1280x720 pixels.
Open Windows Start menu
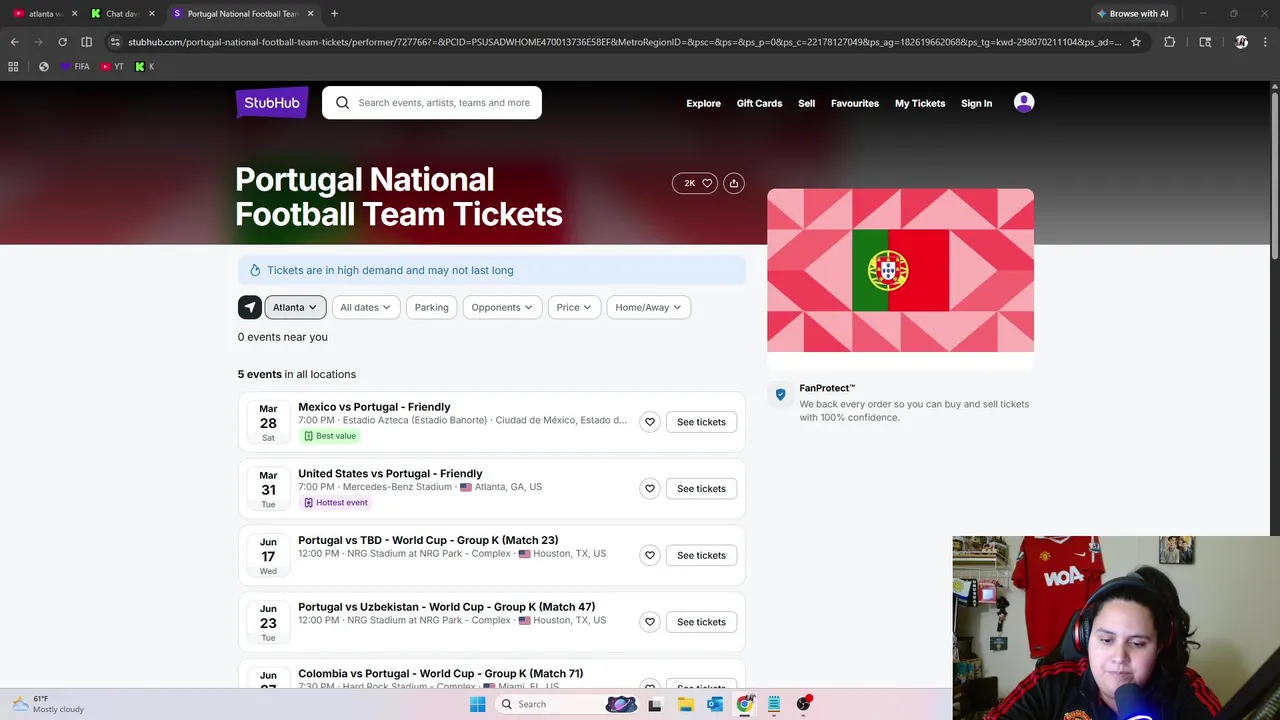coord(478,704)
